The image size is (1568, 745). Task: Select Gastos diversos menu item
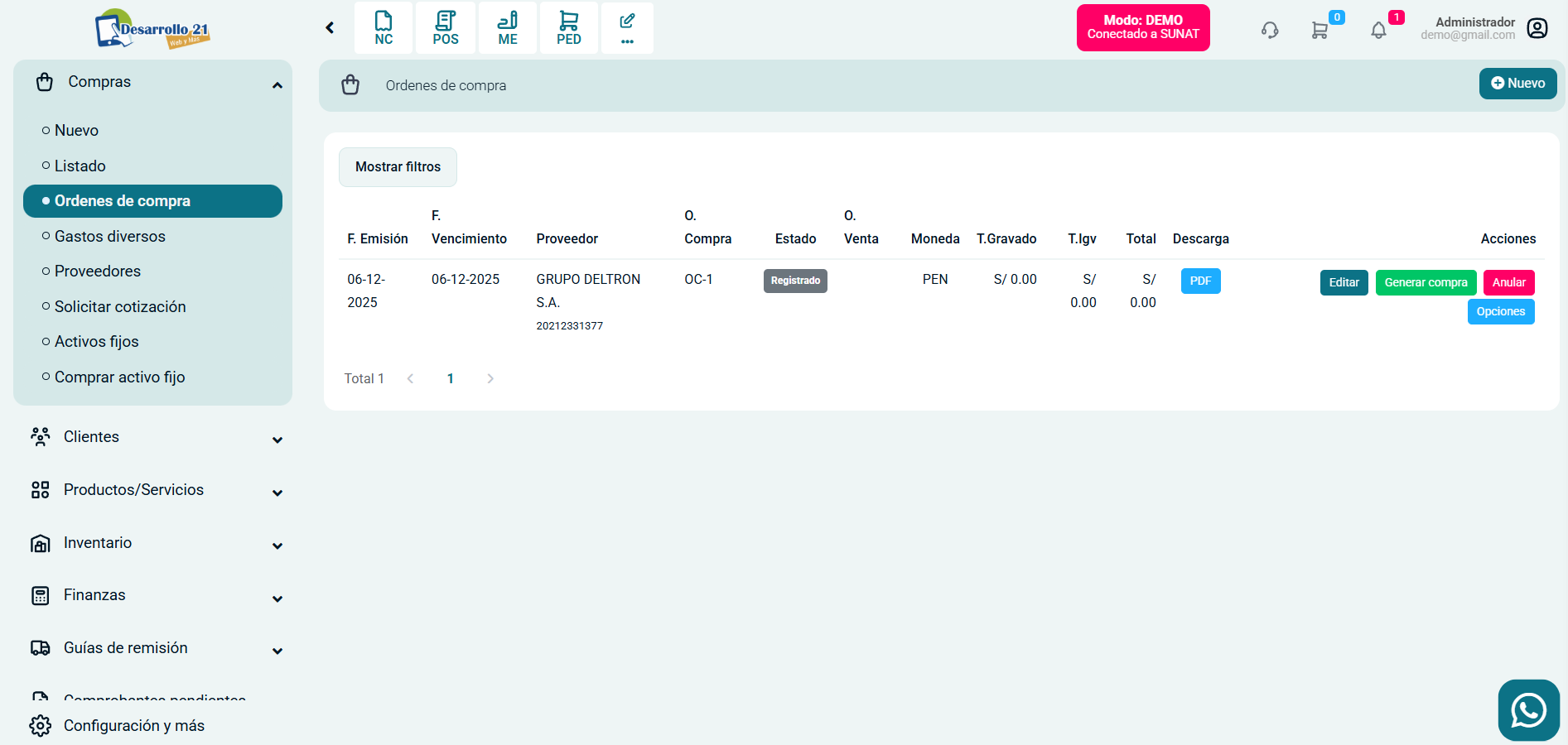click(110, 237)
